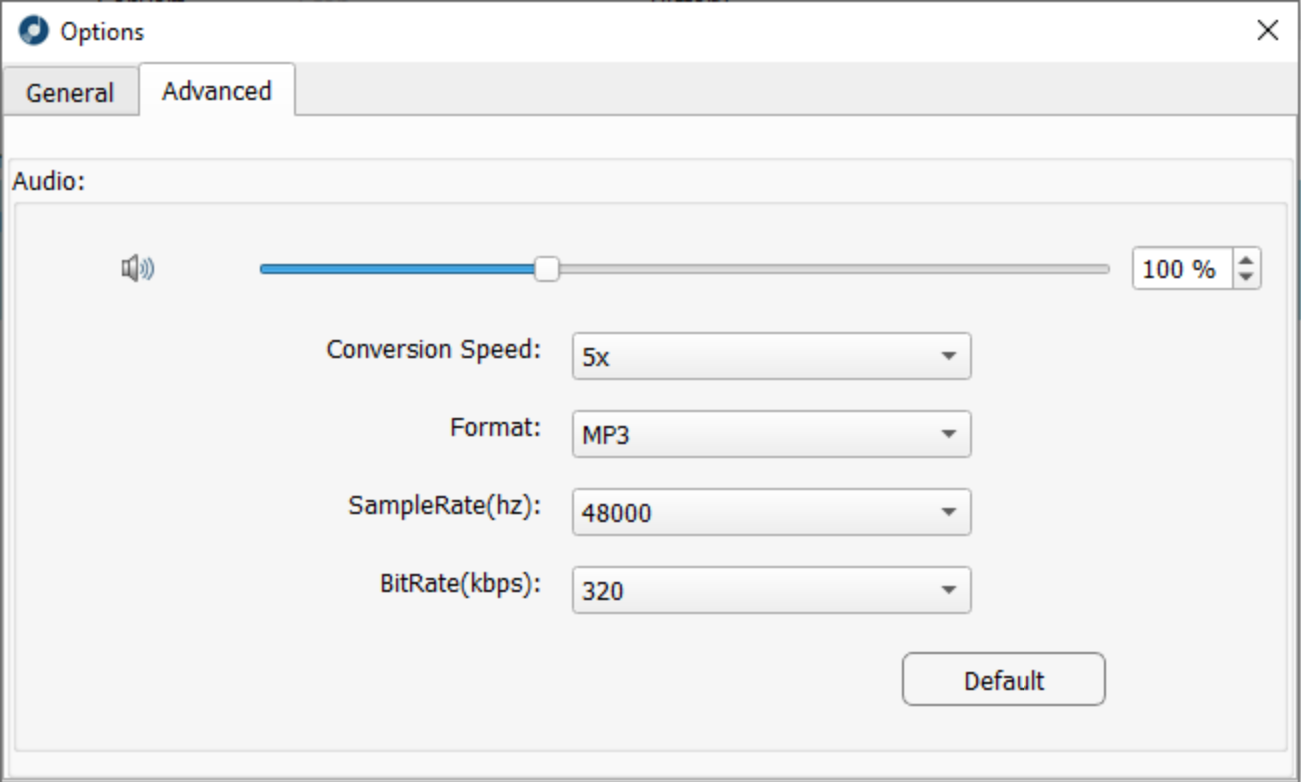Open the SampleRate dropdown showing 48000
Image resolution: width=1301 pixels, height=782 pixels.
point(771,513)
